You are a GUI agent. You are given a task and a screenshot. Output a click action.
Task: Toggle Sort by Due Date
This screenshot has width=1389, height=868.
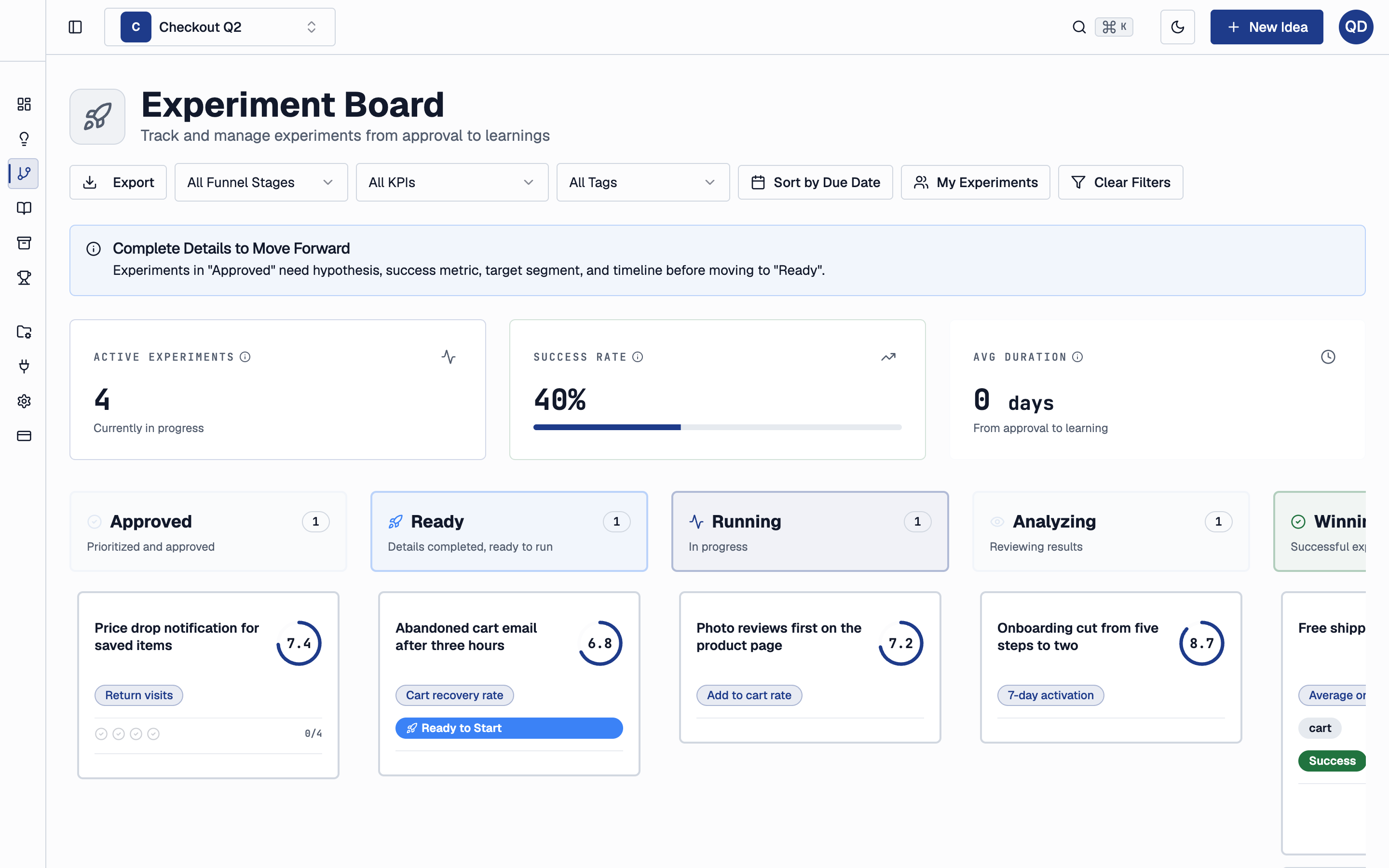815,183
